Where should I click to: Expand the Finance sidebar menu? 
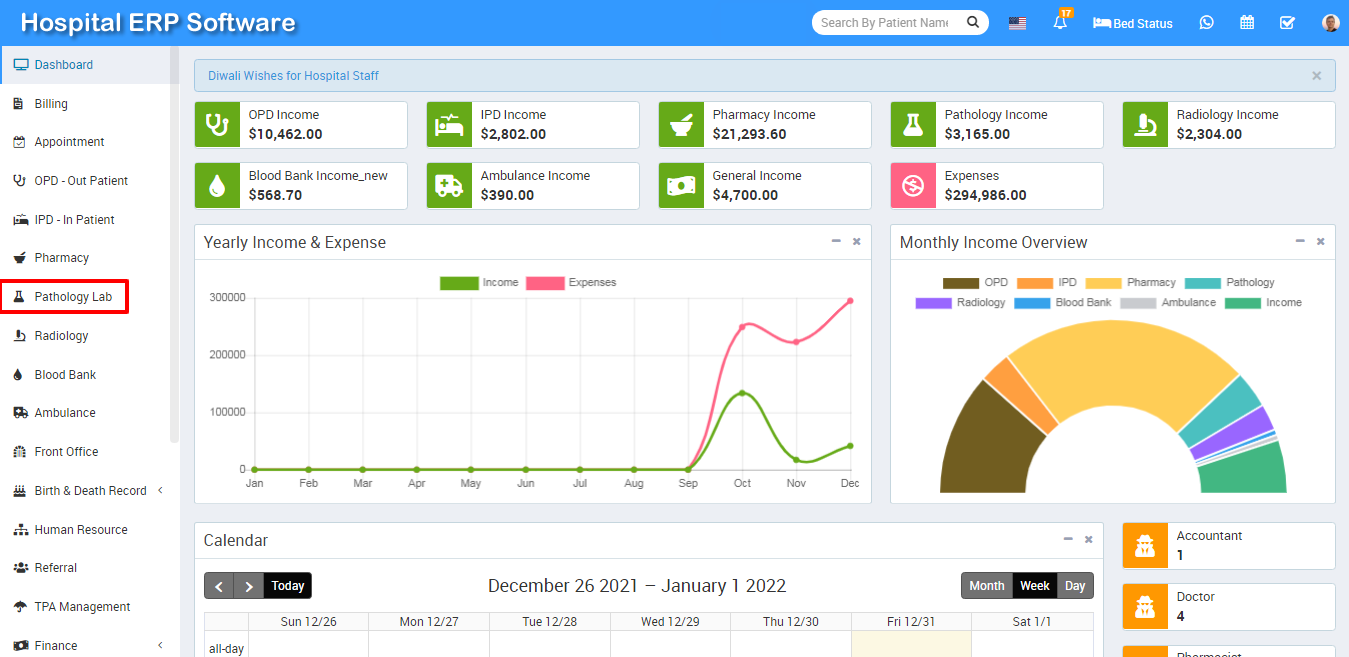pyautogui.click(x=56, y=646)
